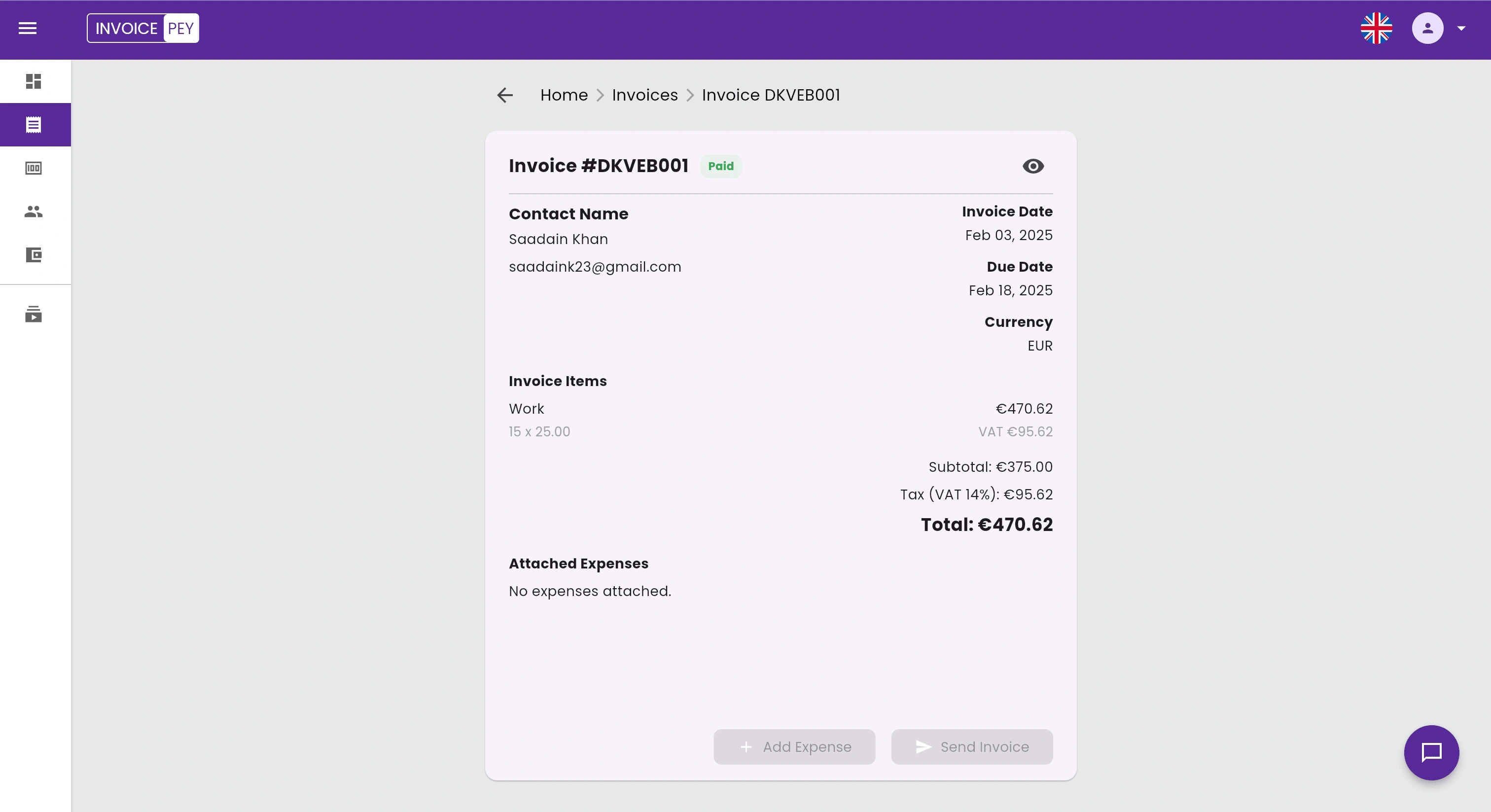This screenshot has height=812, width=1491.
Task: Click the Paid status badge
Action: 721,166
